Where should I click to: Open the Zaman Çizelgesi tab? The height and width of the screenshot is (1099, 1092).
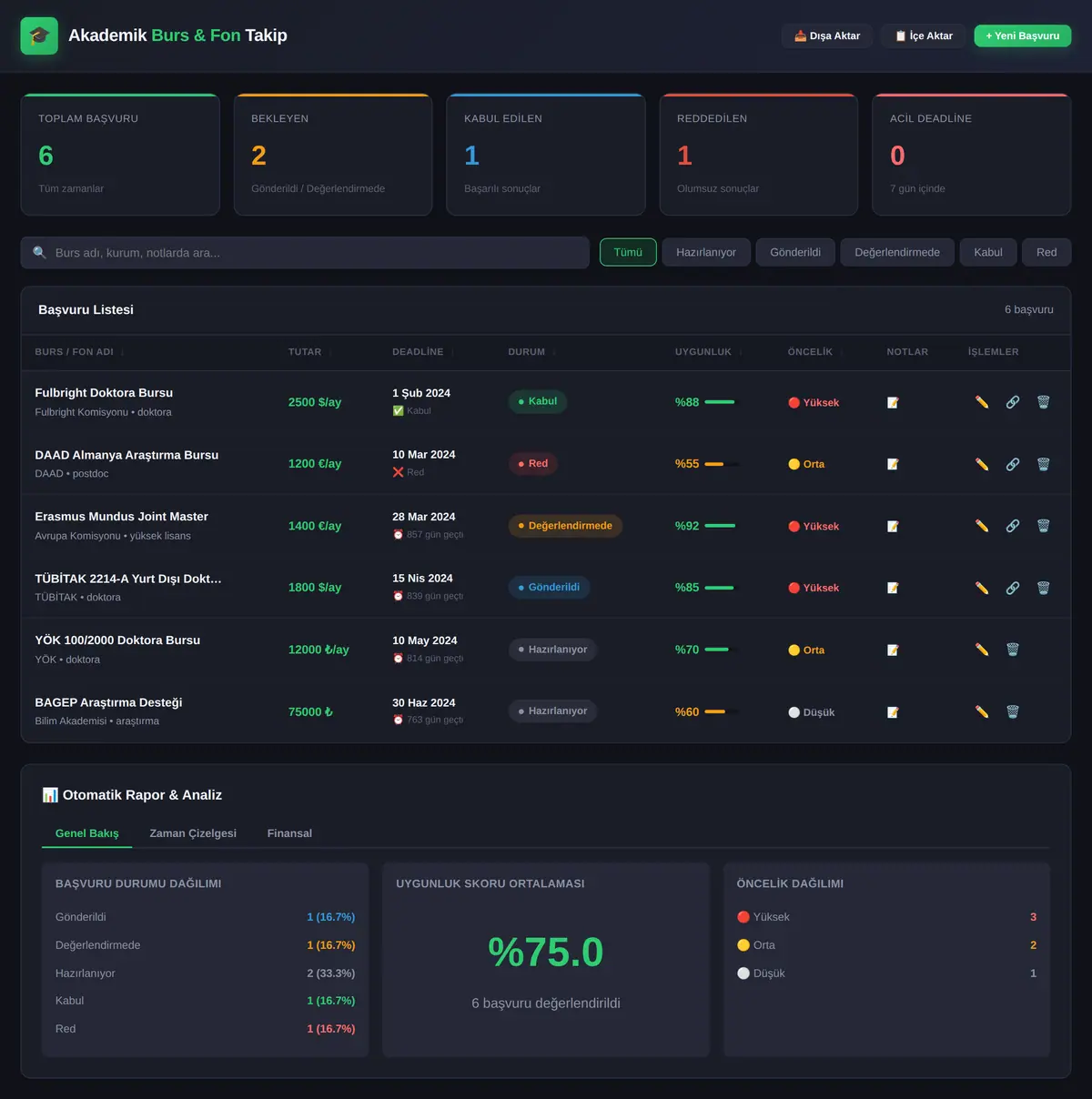tap(193, 833)
